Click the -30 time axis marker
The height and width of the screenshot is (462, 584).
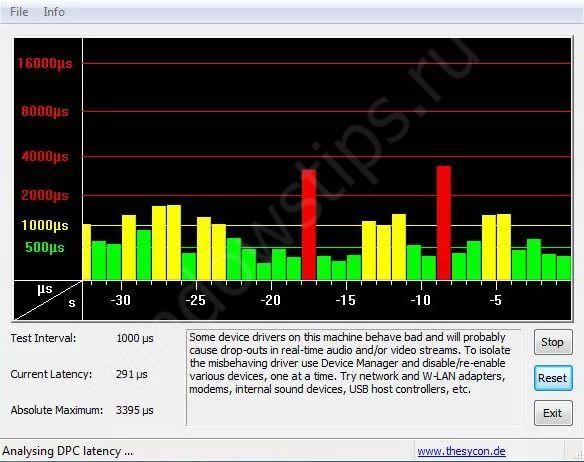tap(121, 300)
